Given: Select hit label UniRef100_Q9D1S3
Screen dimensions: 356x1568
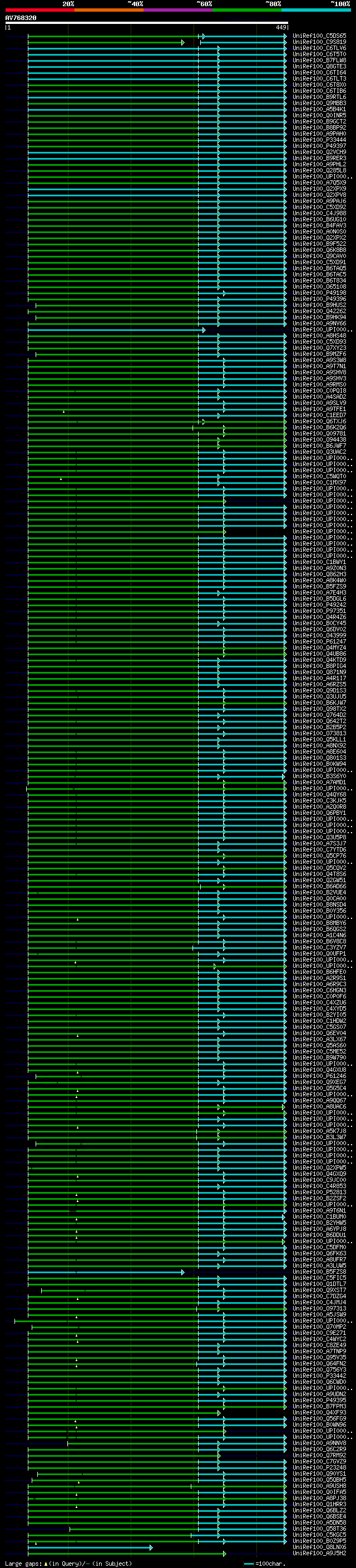Looking at the screenshot, I should [x=319, y=690].
